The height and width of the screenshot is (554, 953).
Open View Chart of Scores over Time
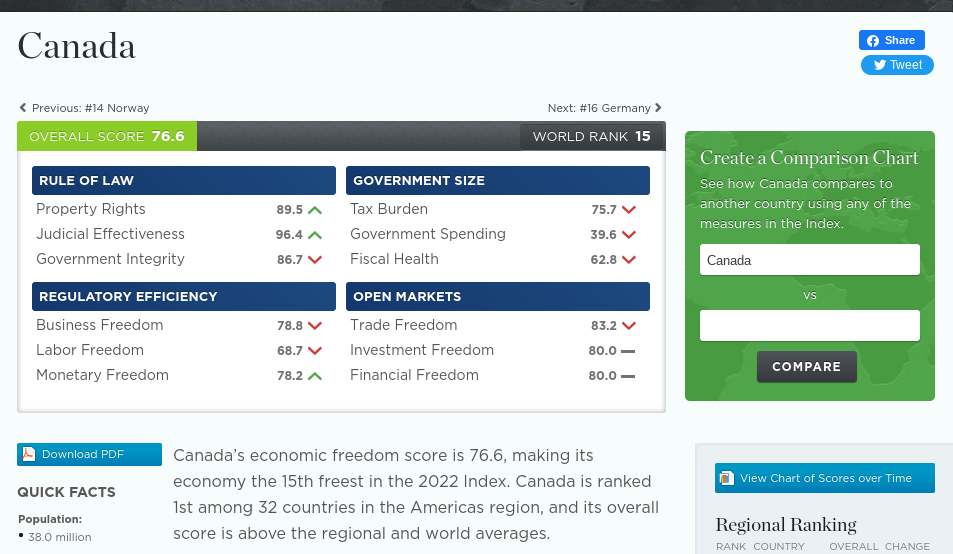825,478
